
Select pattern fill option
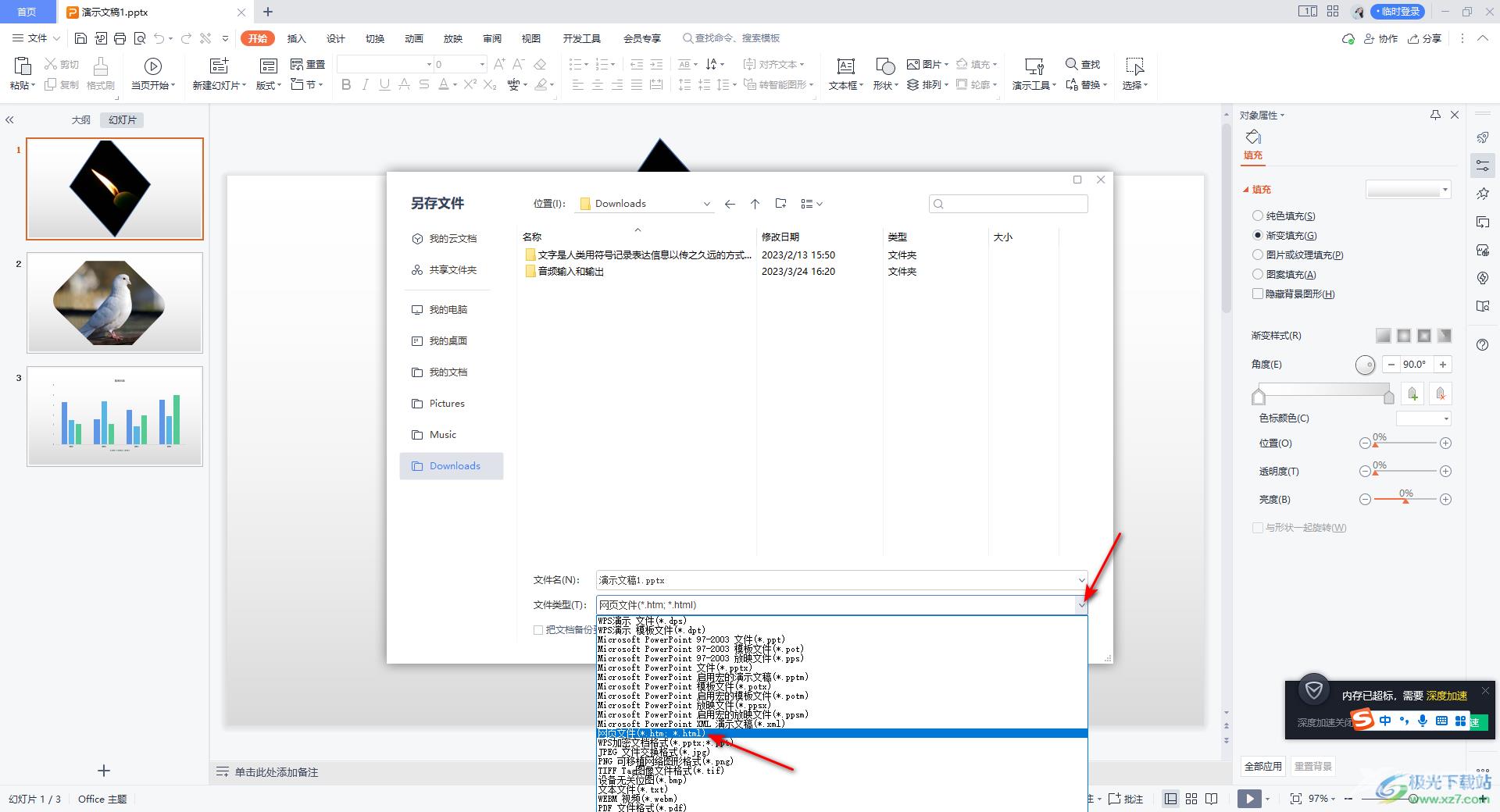pos(1257,274)
